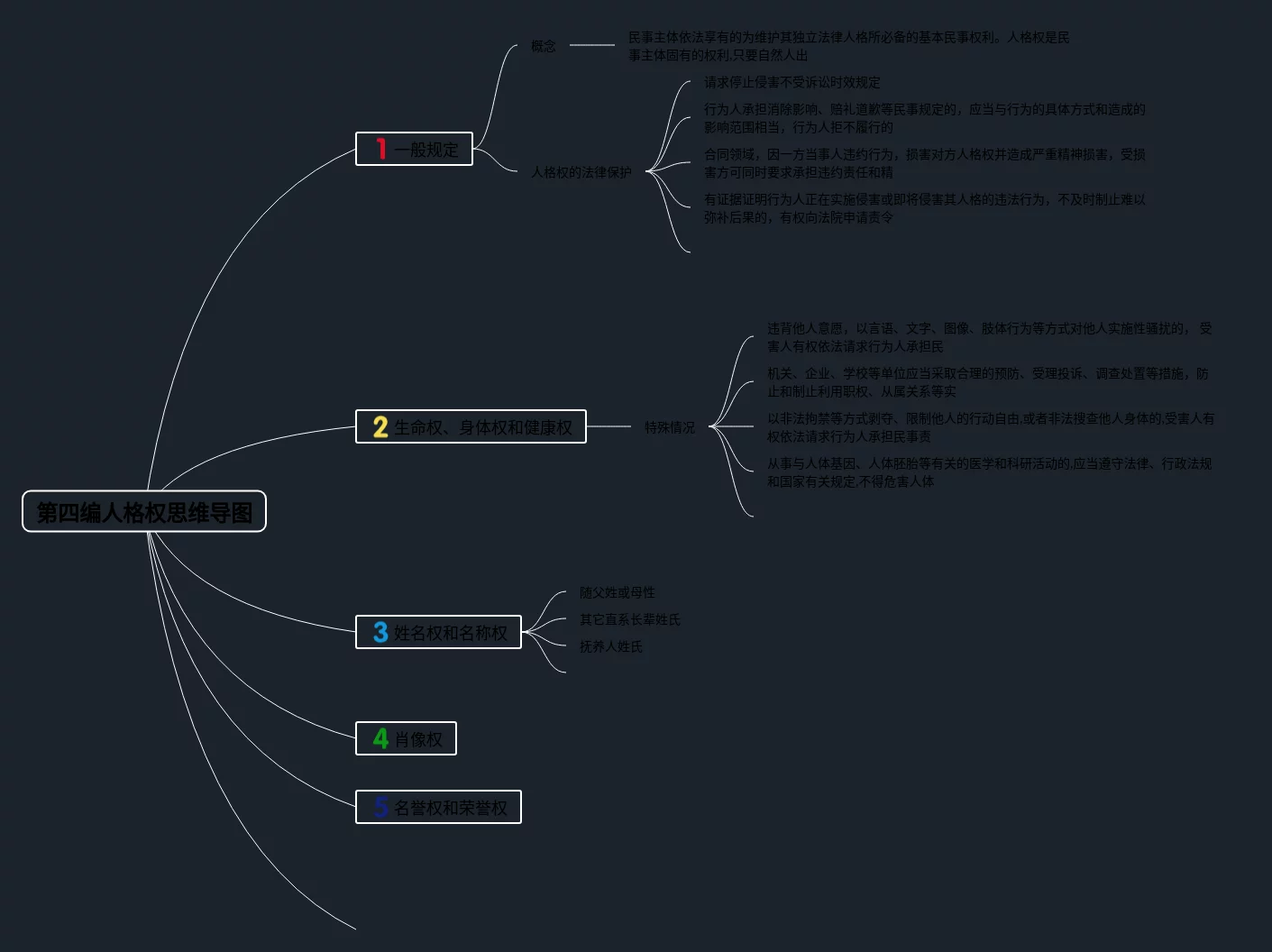
Task: Click the blue number 3 priority marker
Action: 380,632
